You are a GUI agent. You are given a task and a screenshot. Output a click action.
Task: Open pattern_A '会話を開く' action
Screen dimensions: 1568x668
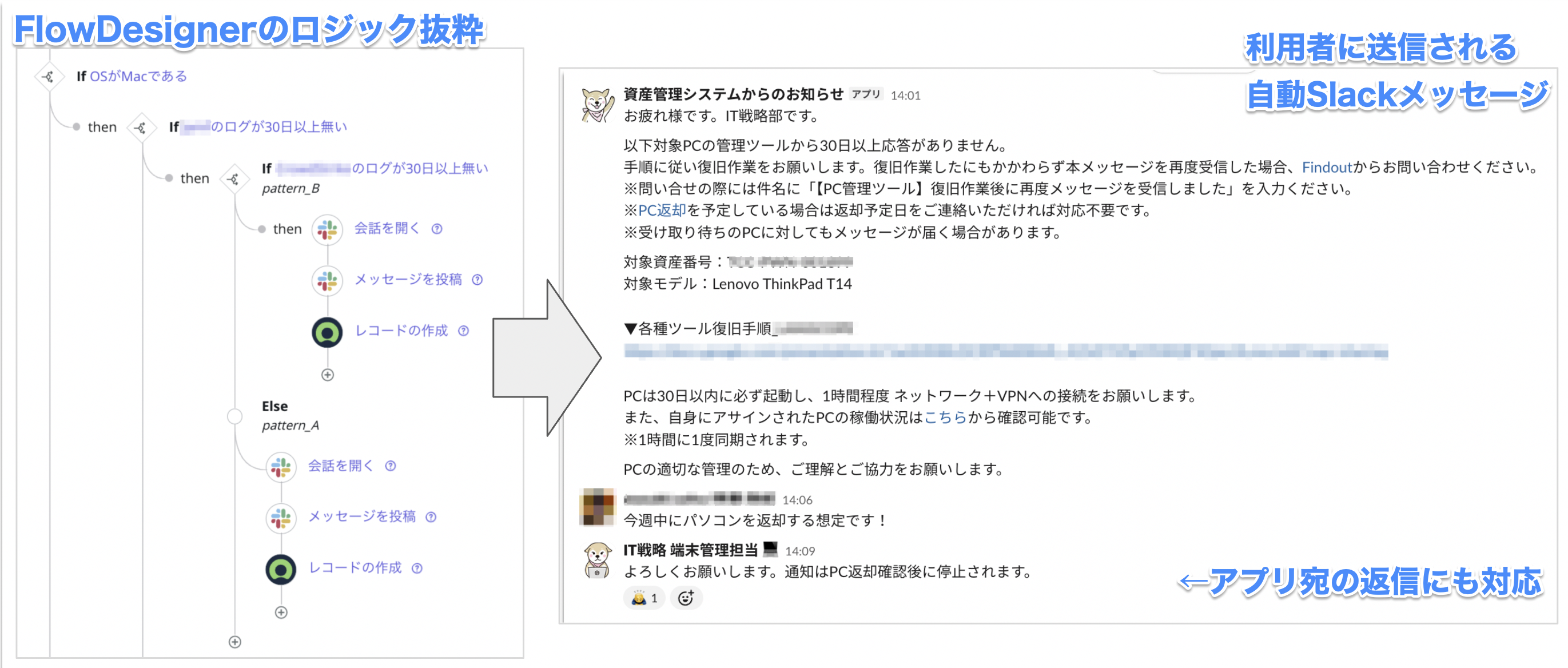click(x=340, y=466)
